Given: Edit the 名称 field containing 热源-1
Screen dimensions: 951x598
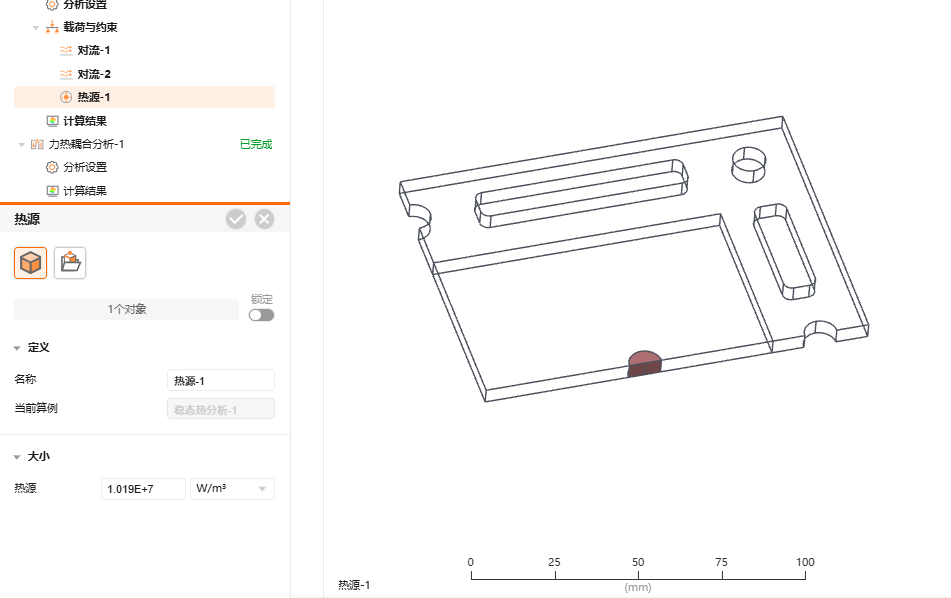Looking at the screenshot, I should [x=221, y=380].
